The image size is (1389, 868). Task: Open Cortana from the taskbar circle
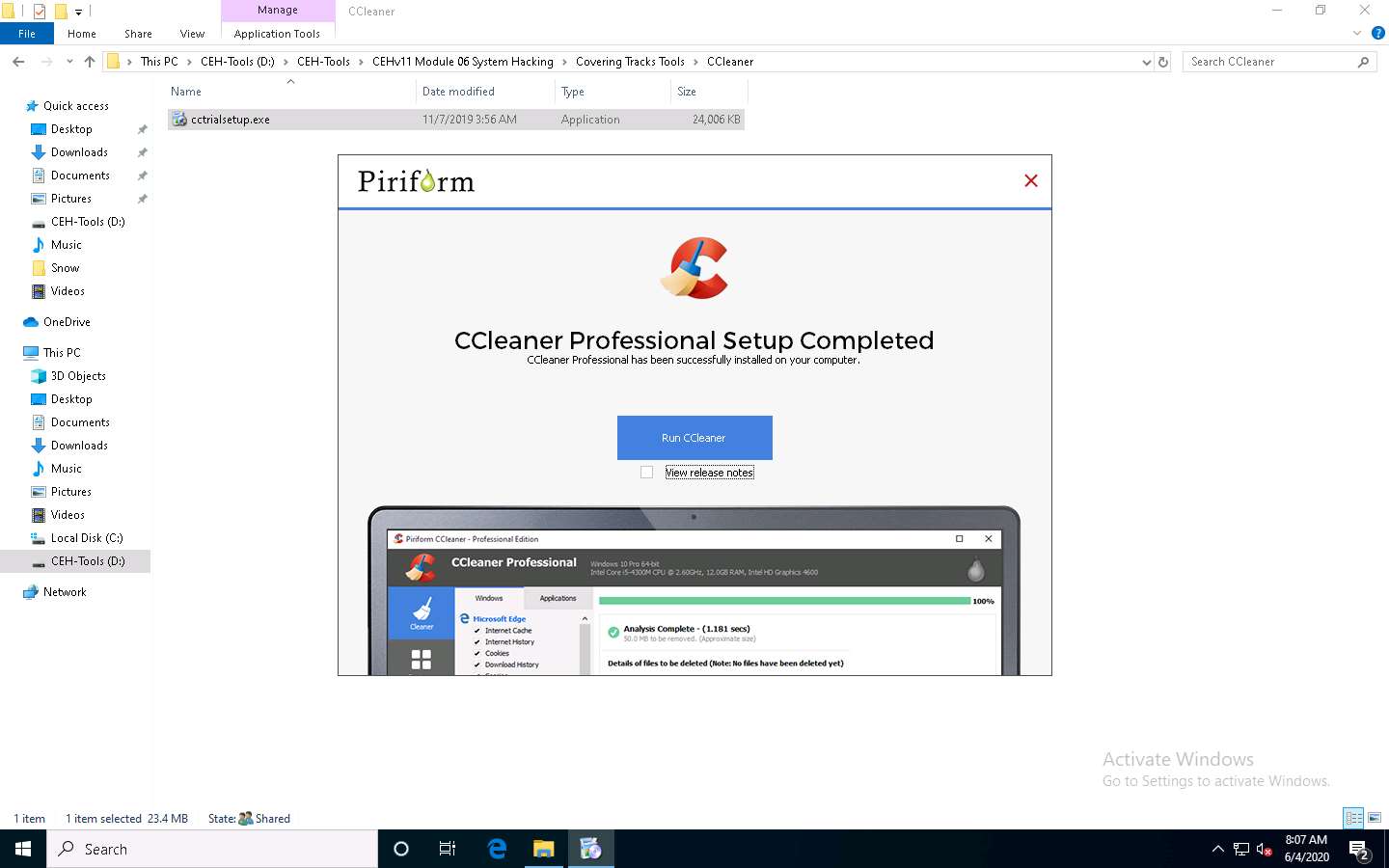[401, 849]
